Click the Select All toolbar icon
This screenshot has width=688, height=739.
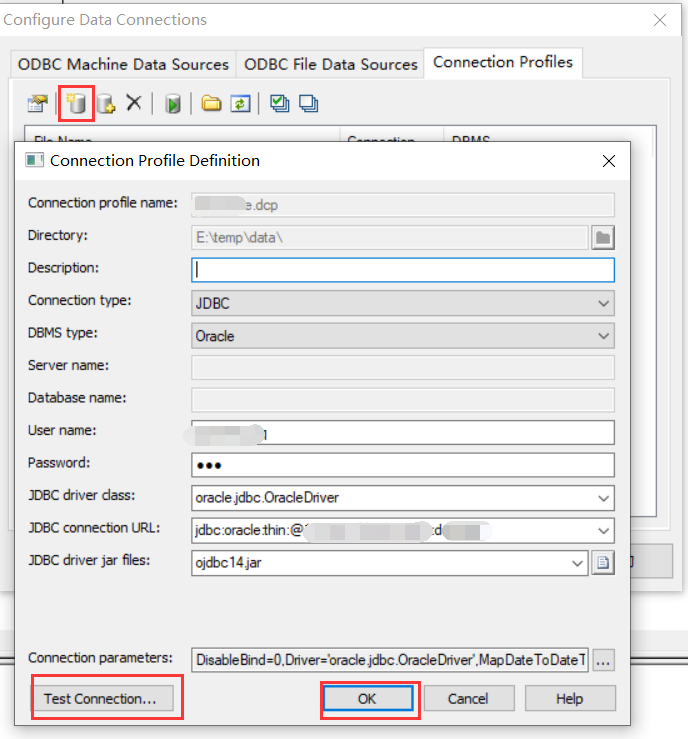[x=279, y=103]
